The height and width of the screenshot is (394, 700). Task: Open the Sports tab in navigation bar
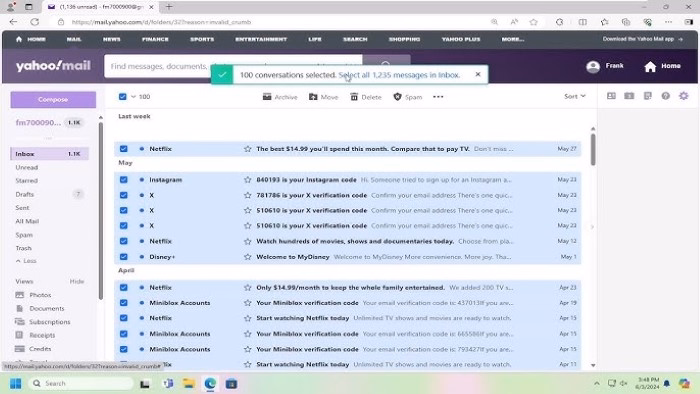pos(202,39)
